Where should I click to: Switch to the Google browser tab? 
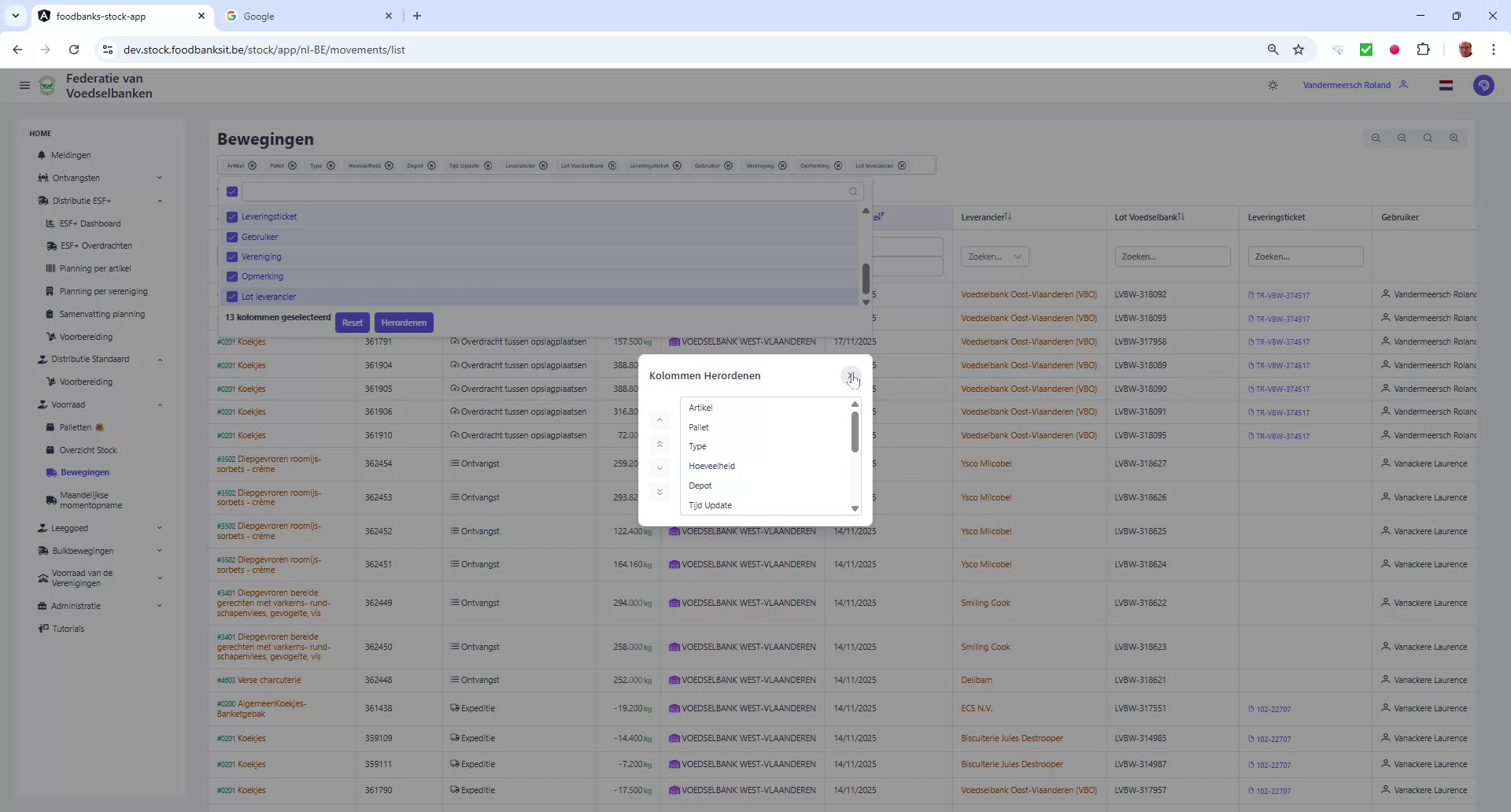point(299,16)
